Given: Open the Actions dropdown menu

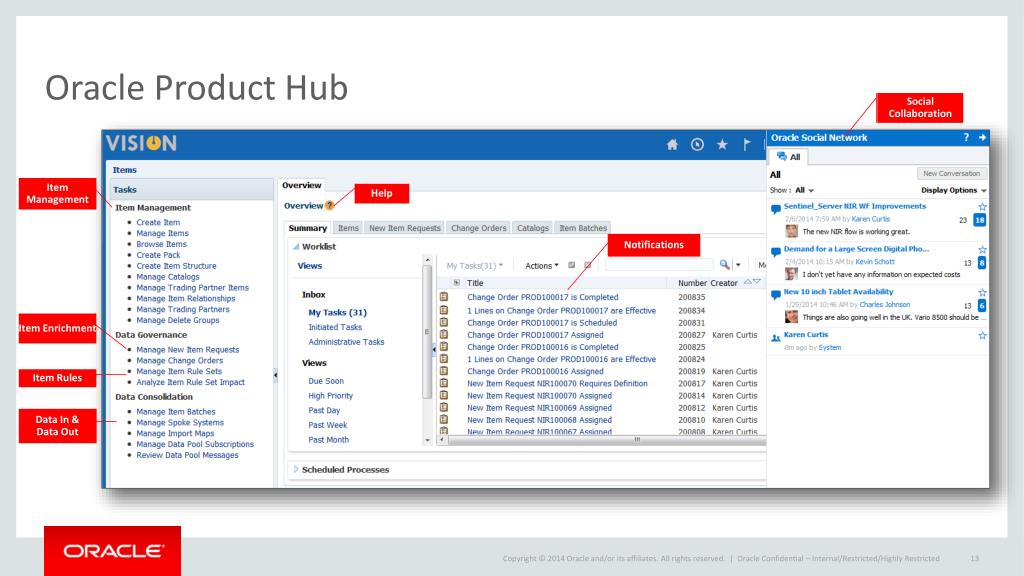Looking at the screenshot, I should (x=541, y=265).
